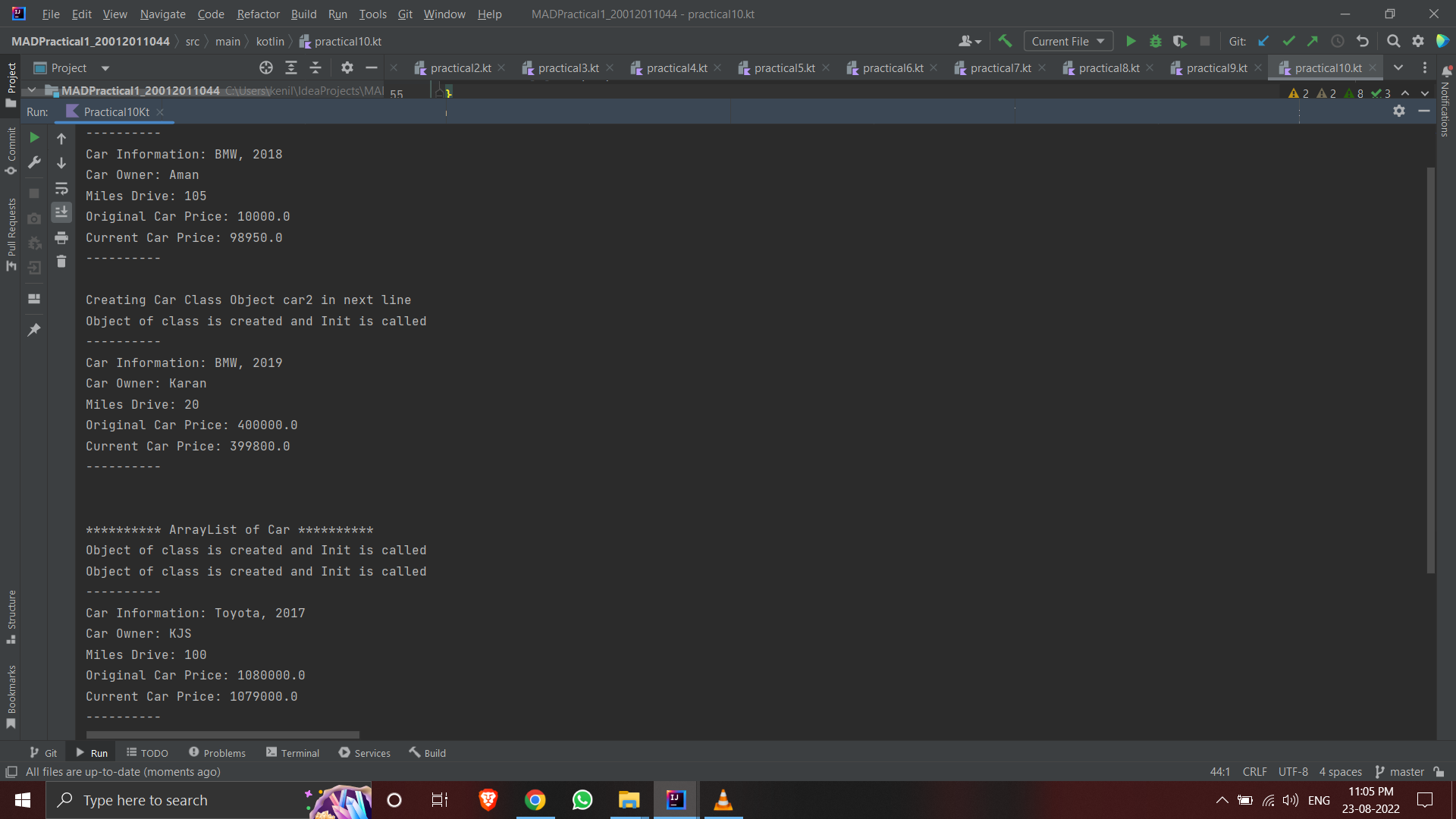This screenshot has height=819, width=1456.
Task: Click the Build project hammer icon
Action: [x=1005, y=41]
